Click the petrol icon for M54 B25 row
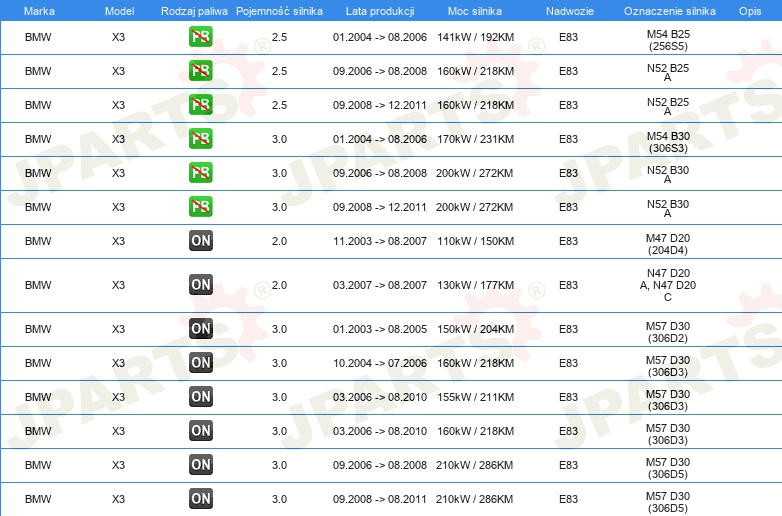This screenshot has width=782, height=516. (200, 37)
